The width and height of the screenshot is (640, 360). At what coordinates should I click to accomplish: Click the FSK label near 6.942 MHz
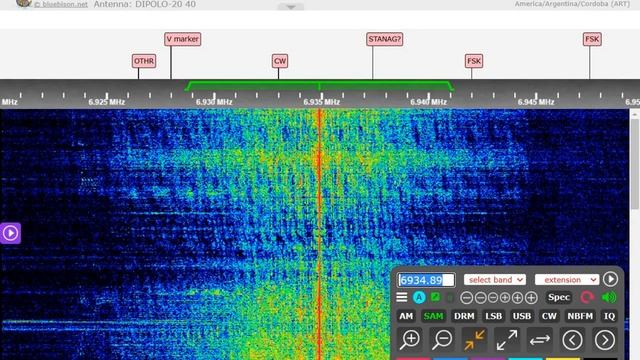click(473, 61)
